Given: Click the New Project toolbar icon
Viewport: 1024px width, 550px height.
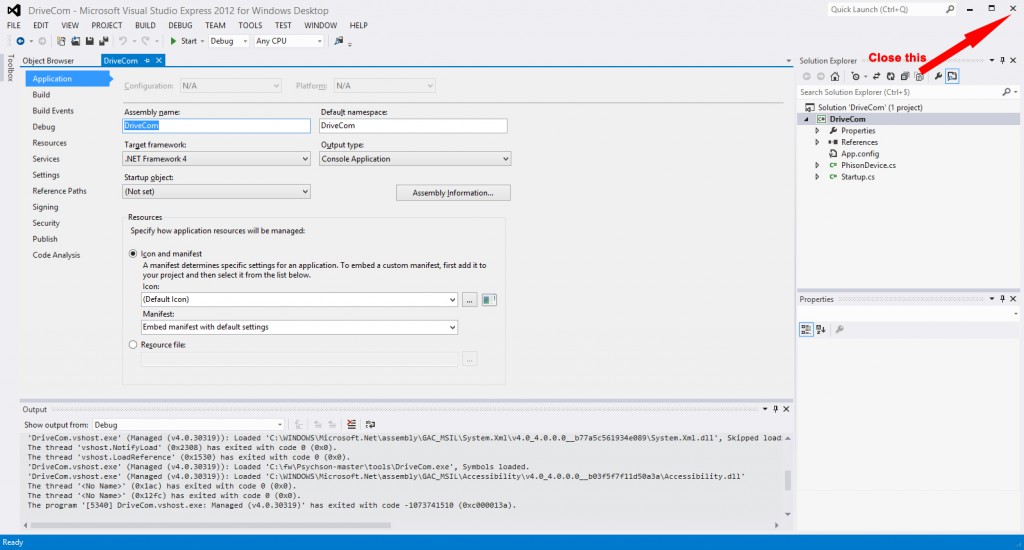Looking at the screenshot, I should [x=61, y=41].
